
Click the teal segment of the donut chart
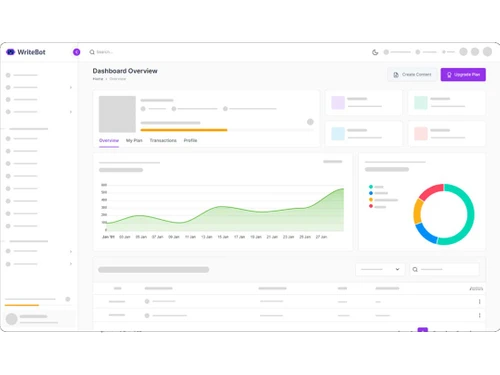(x=470, y=215)
